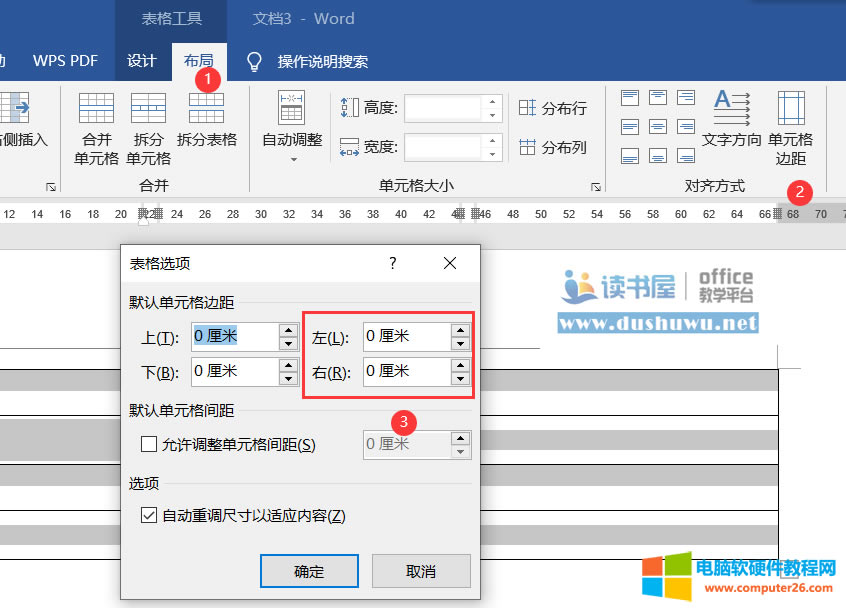Switch to the 设计 ribbon tab

point(141,61)
